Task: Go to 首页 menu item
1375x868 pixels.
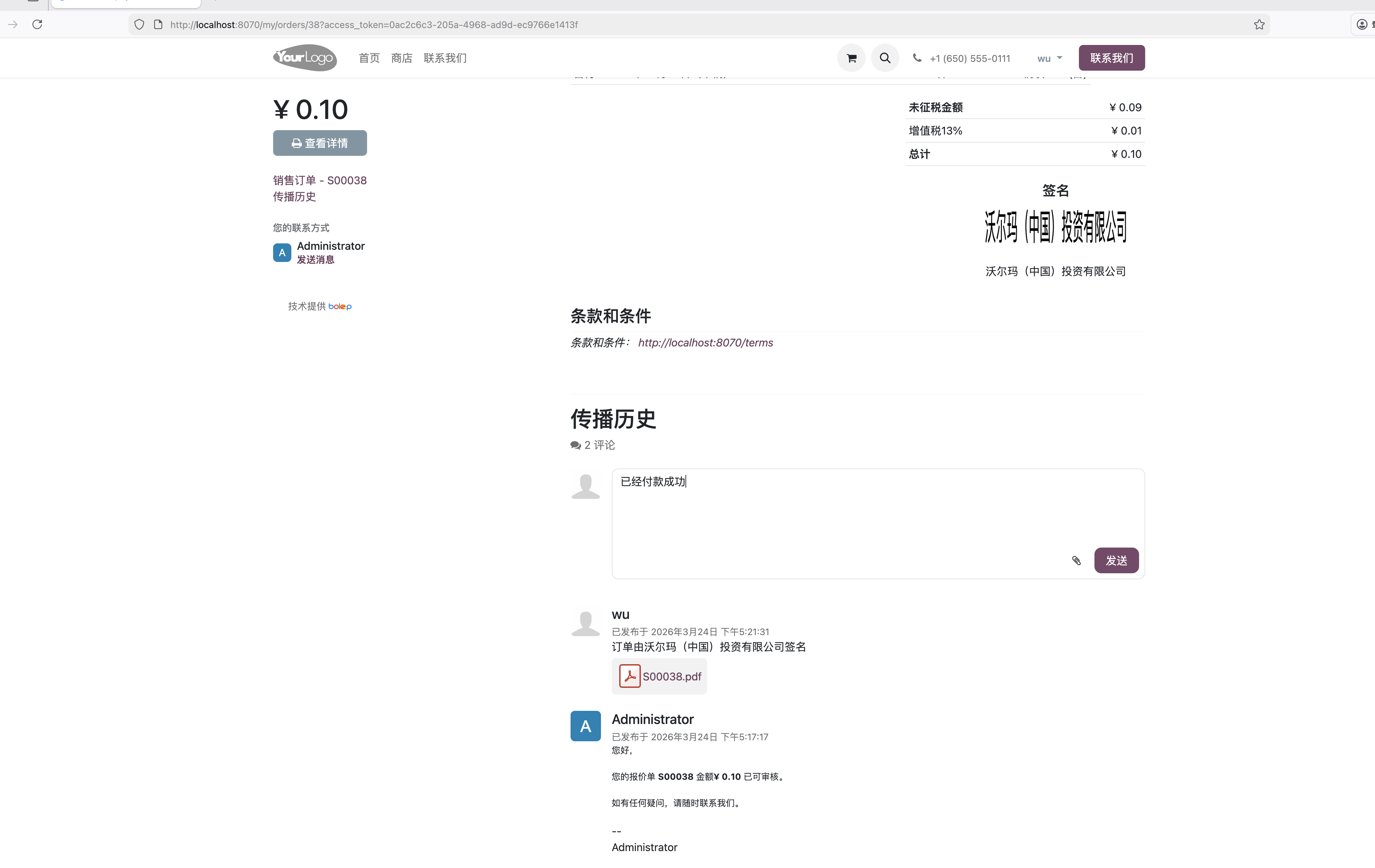Action: coord(369,58)
